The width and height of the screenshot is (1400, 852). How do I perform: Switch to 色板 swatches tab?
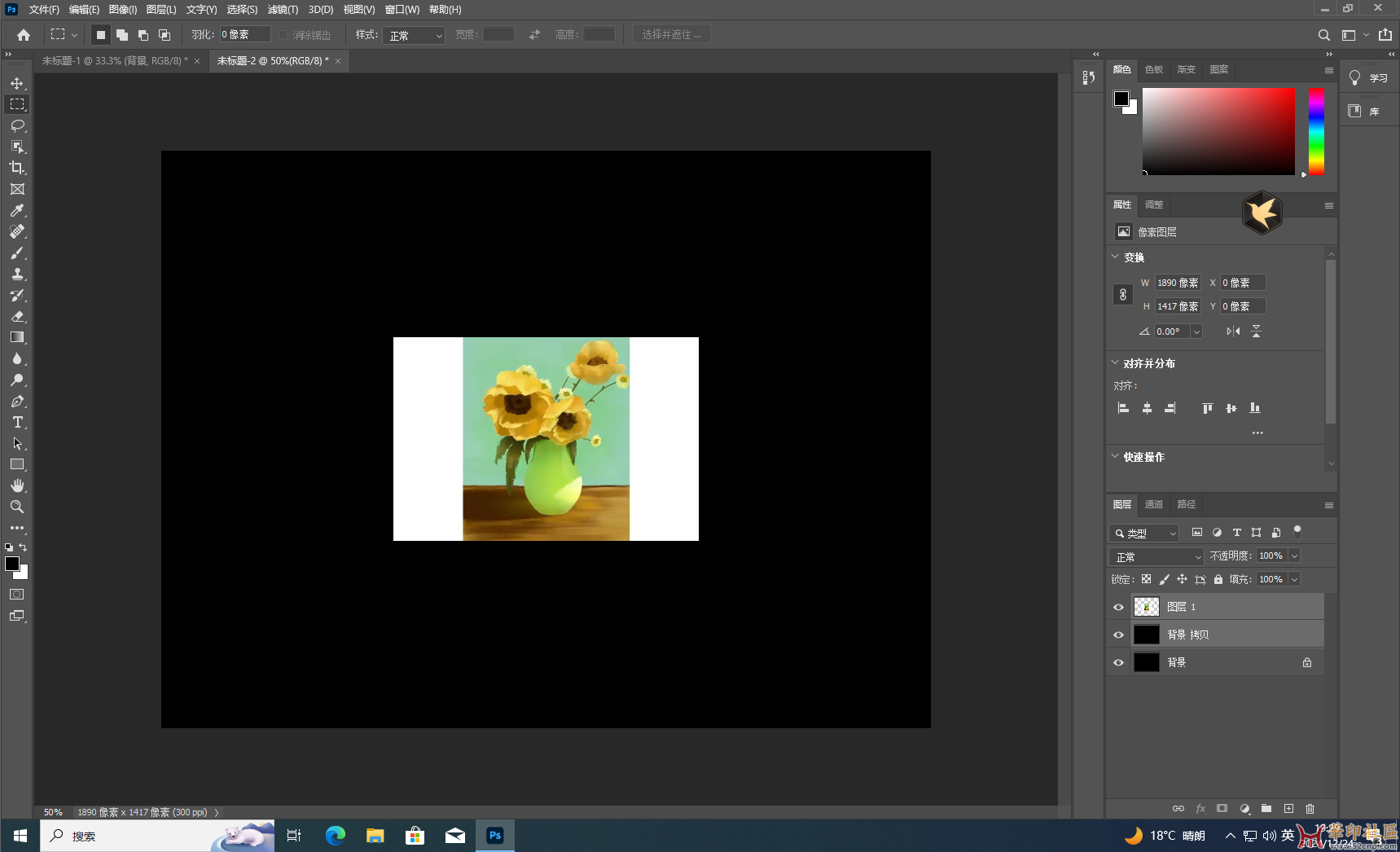tap(1154, 69)
